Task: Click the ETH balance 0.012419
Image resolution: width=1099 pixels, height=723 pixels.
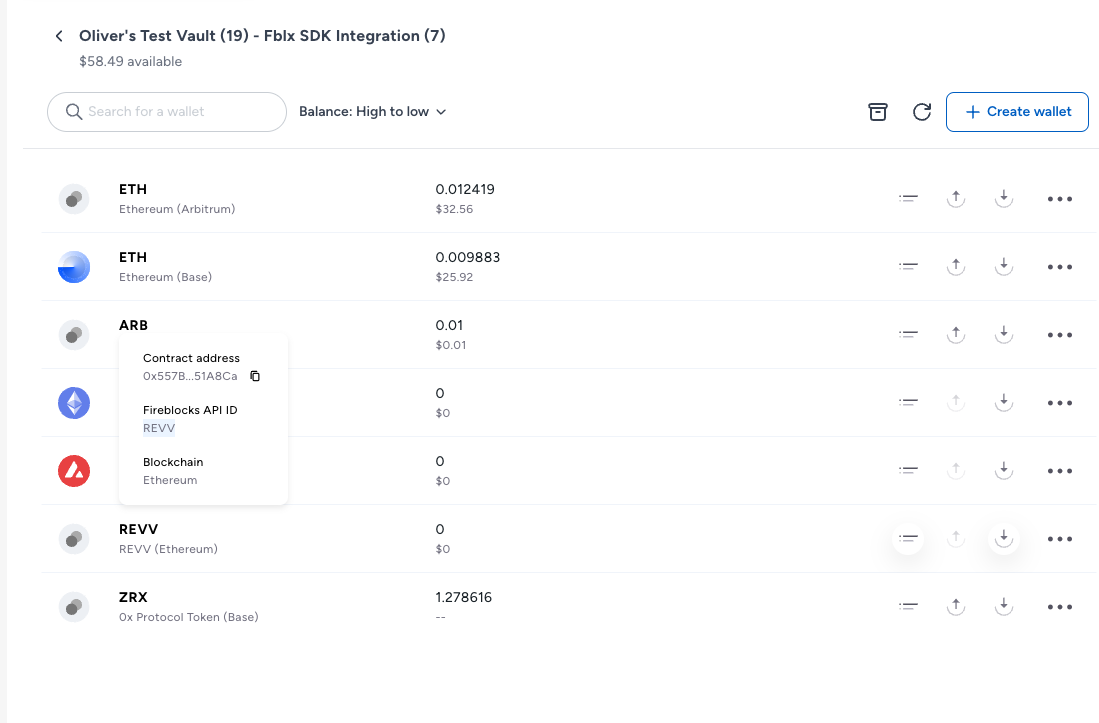Action: 465,189
